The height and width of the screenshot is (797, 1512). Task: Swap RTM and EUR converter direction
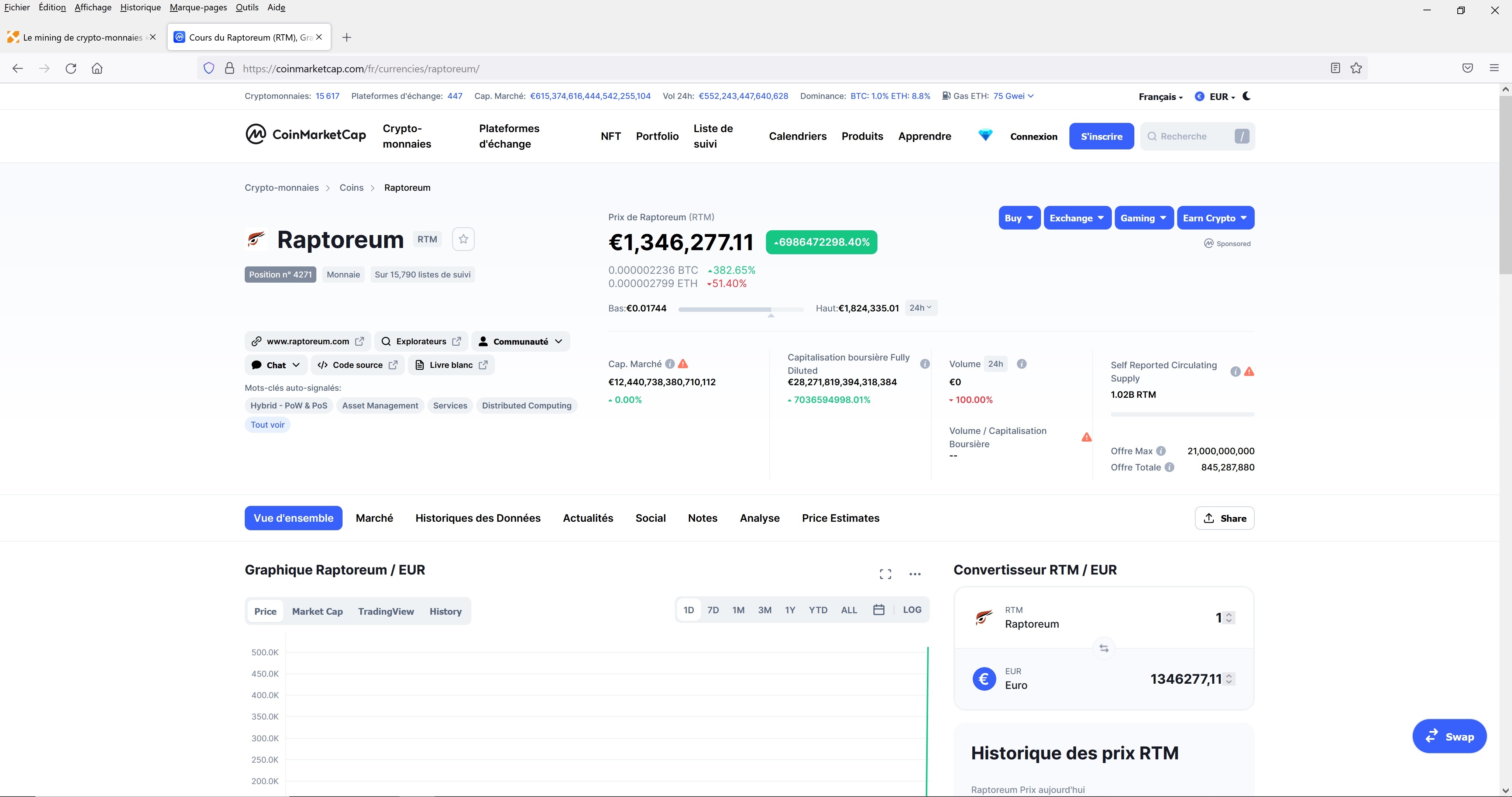[1104, 649]
